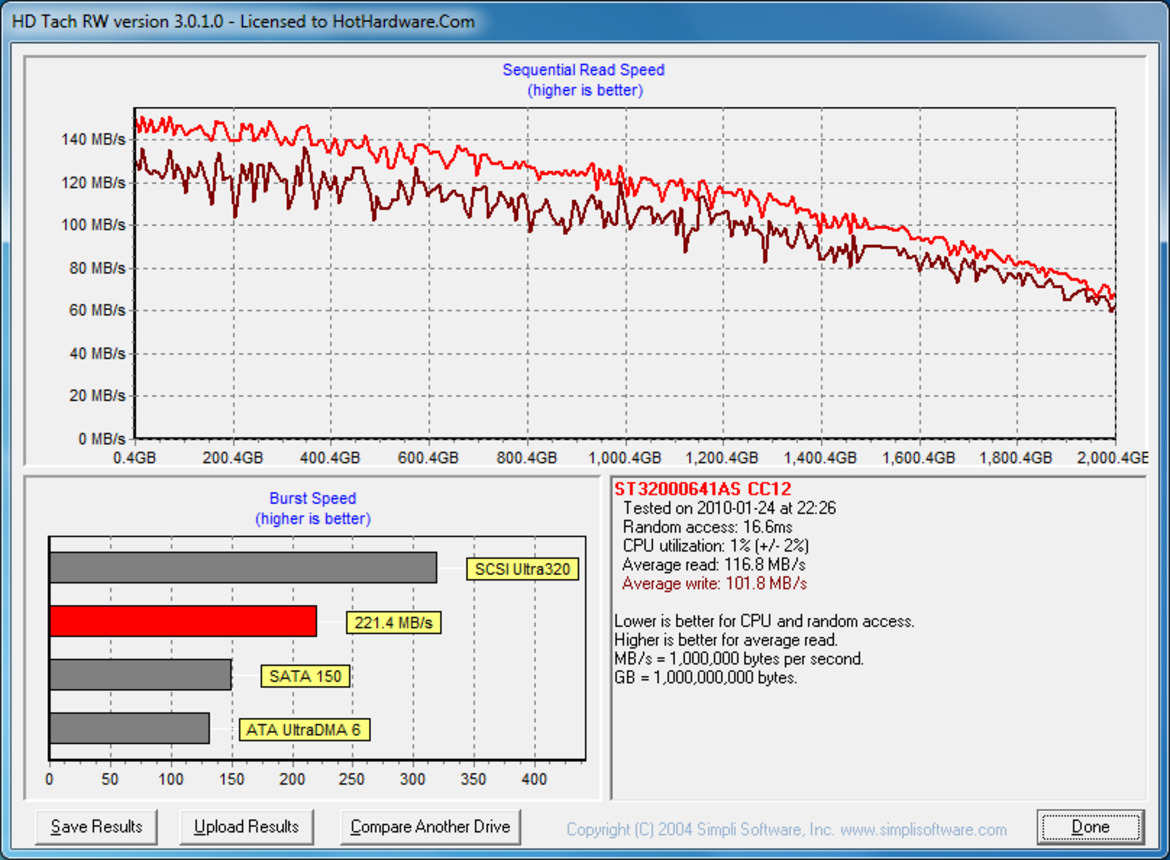Click 'GB = 1,000,000,000 bytes' note
This screenshot has width=1170, height=860.
point(706,677)
